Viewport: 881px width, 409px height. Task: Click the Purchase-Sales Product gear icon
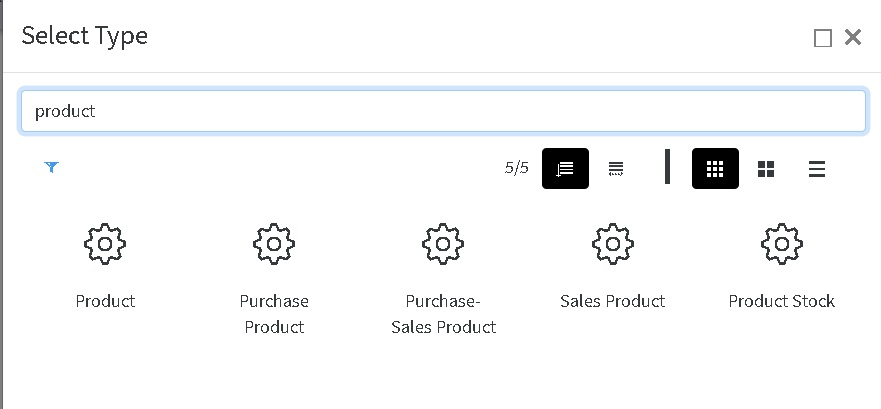tap(443, 244)
